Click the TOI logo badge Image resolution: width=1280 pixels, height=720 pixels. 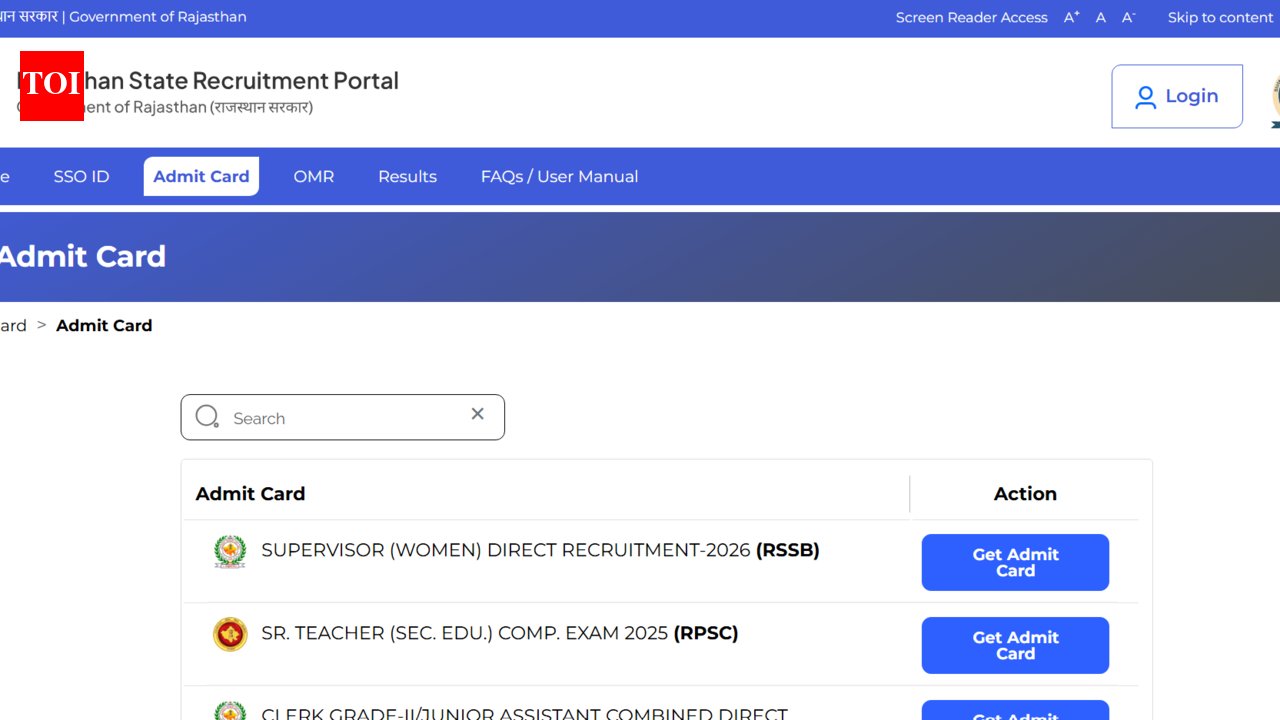click(52, 86)
